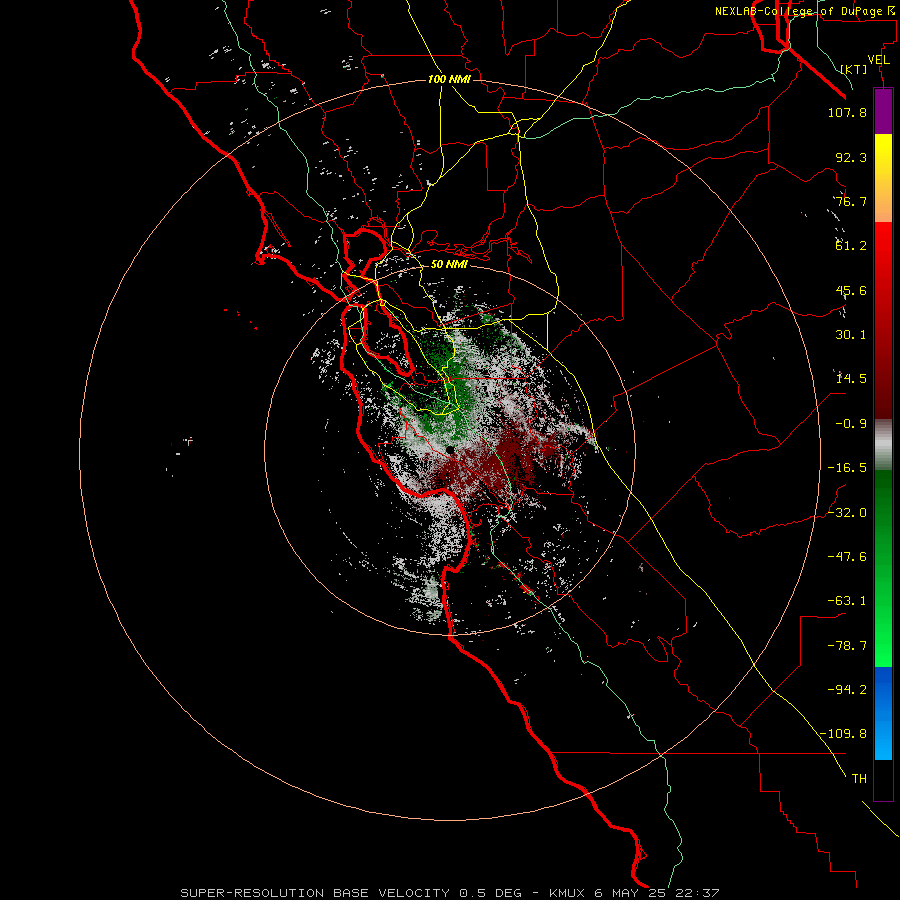
Task: Pick the black TH segment of color bar
Action: click(x=883, y=780)
